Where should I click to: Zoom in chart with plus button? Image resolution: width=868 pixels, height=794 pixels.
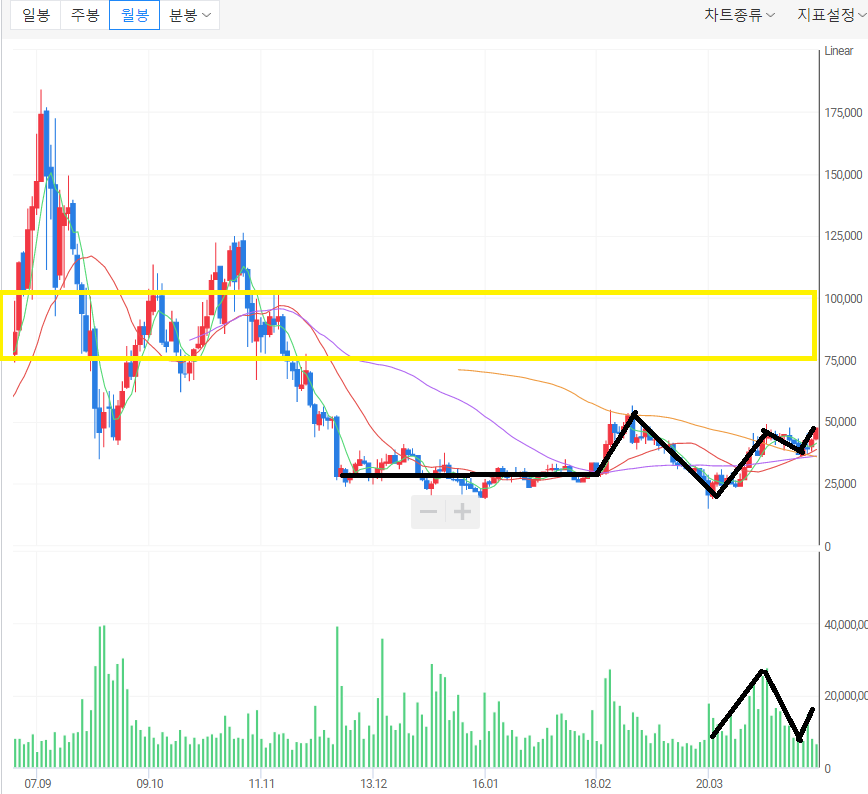462,512
